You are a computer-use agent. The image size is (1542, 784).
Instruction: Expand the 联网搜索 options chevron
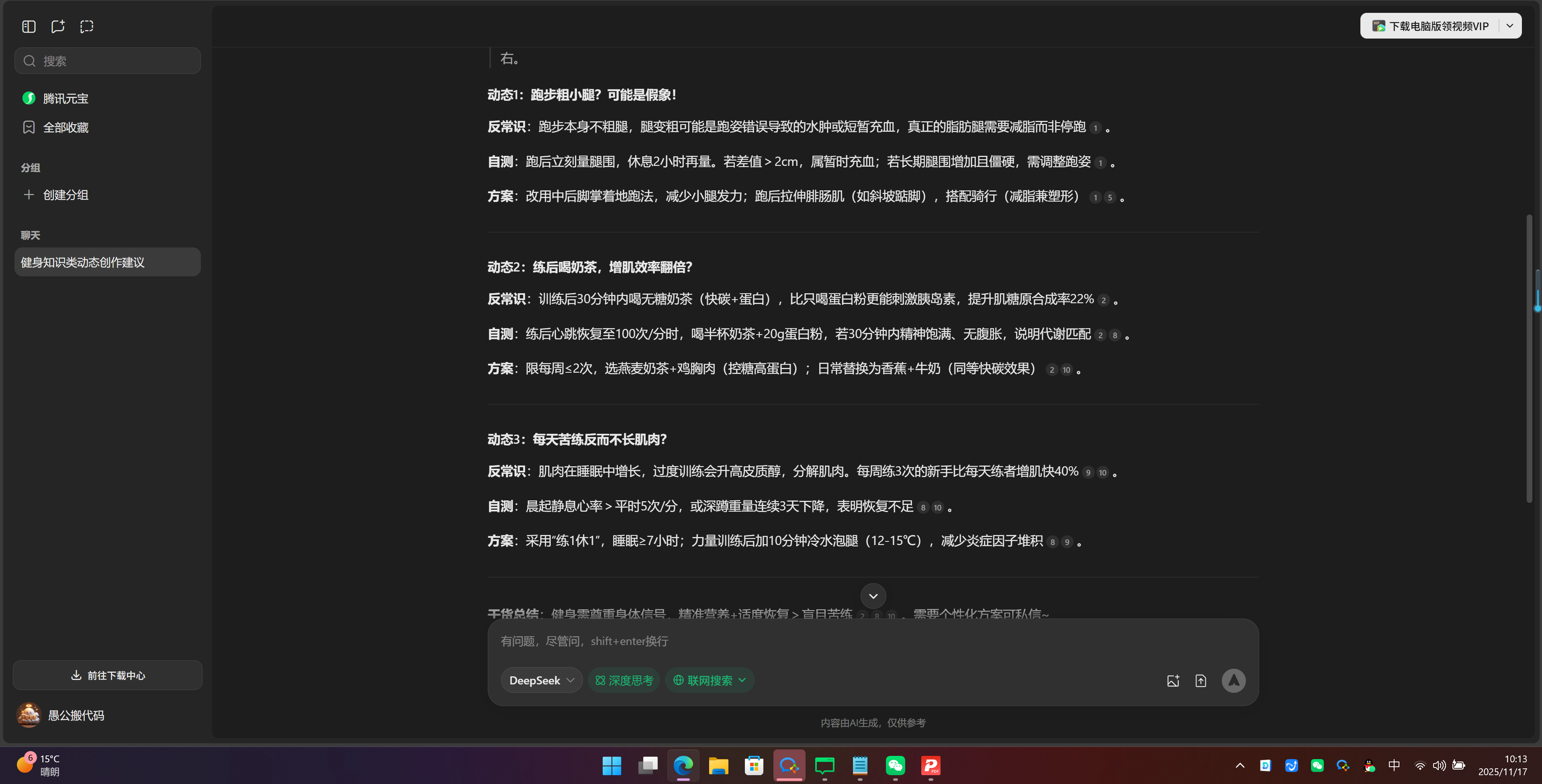click(x=742, y=680)
